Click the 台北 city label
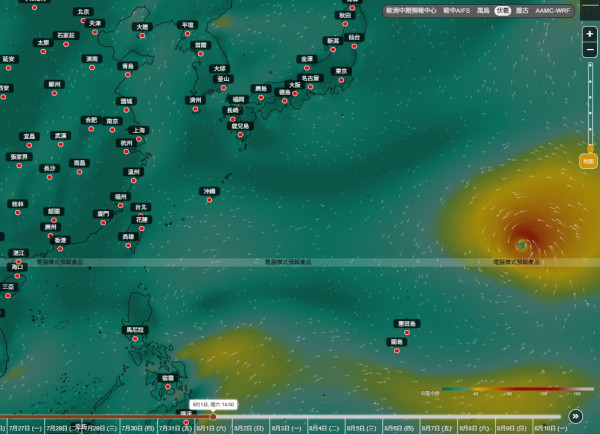 [x=141, y=207]
